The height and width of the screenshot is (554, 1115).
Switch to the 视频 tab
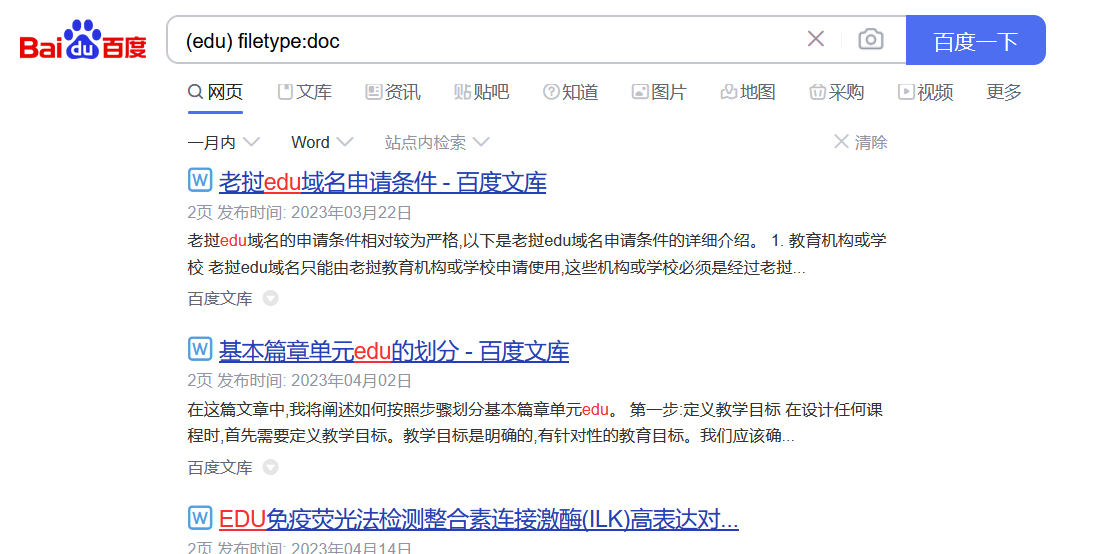pyautogui.click(x=925, y=92)
